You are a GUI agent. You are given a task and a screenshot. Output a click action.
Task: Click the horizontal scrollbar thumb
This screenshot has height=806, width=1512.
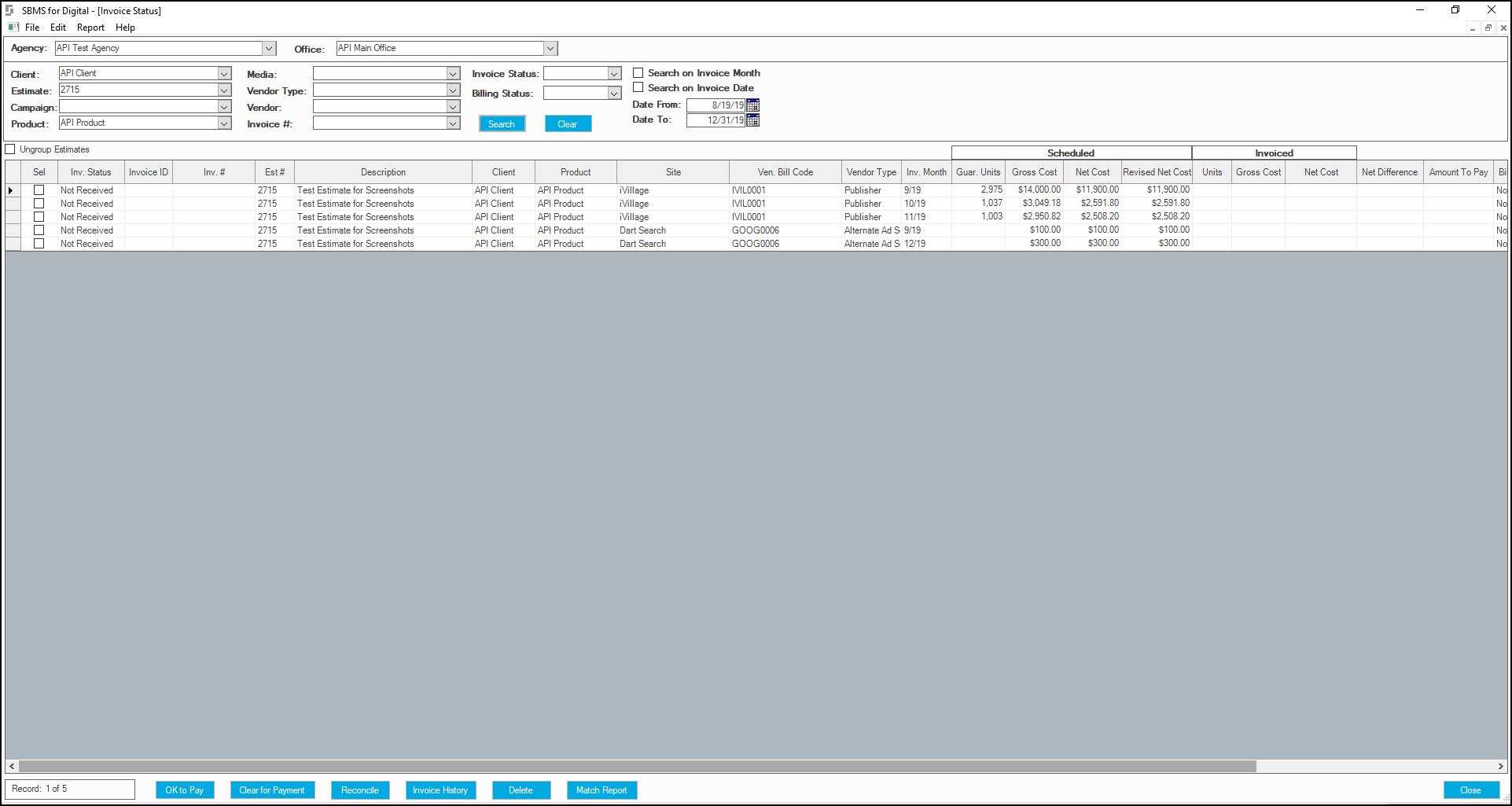pyautogui.click(x=637, y=766)
